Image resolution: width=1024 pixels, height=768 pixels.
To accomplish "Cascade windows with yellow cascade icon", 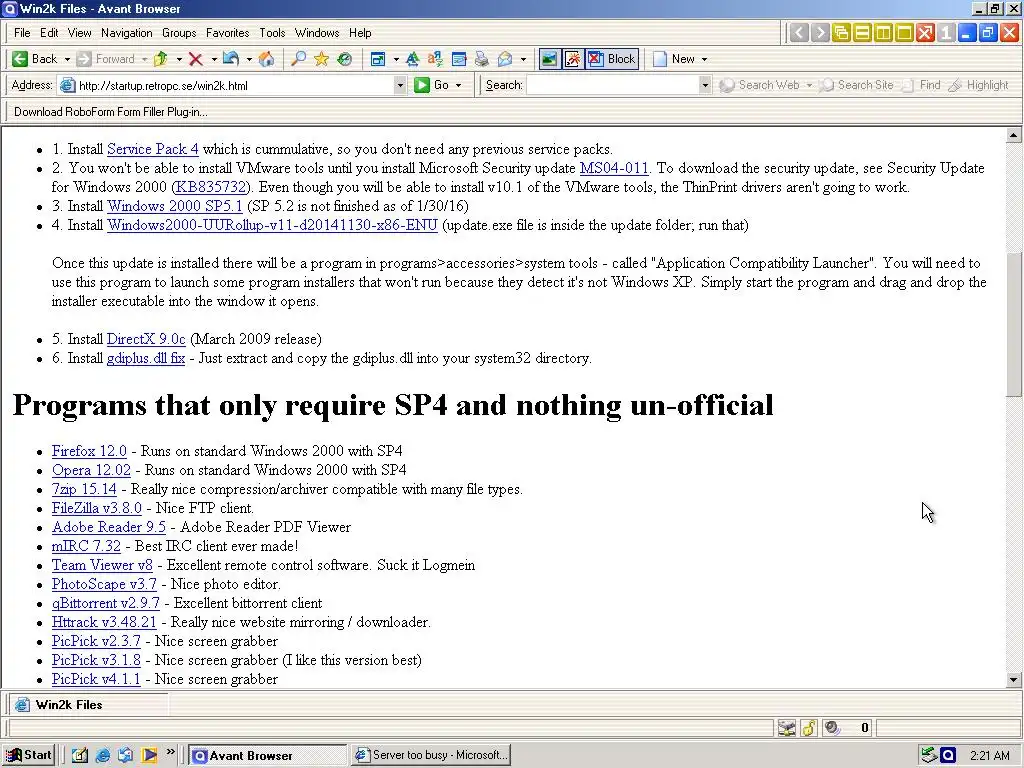I will coord(841,33).
